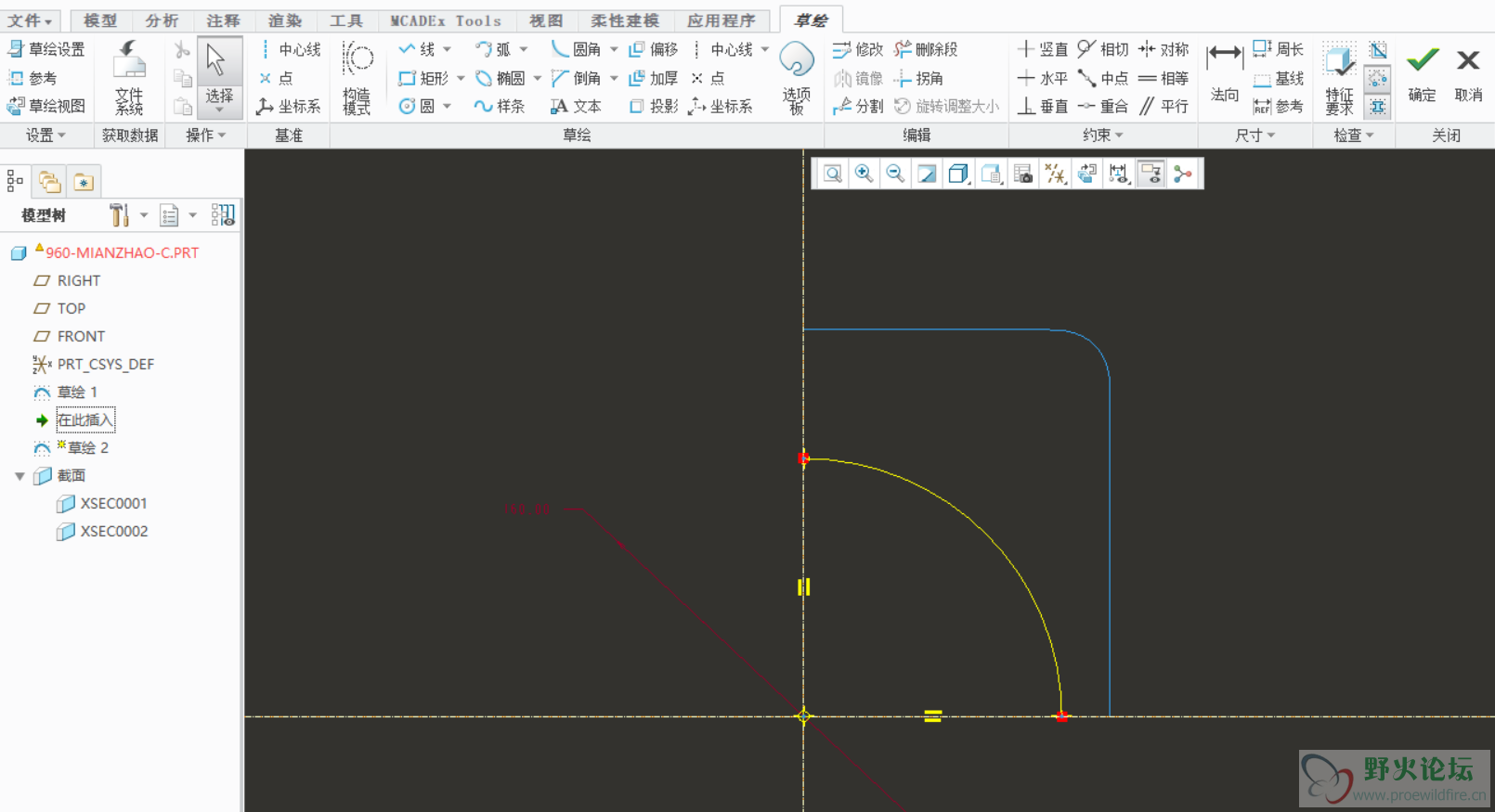Select the 周长 perimeter dimension tool
The width and height of the screenshot is (1495, 812).
pyautogui.click(x=1279, y=49)
